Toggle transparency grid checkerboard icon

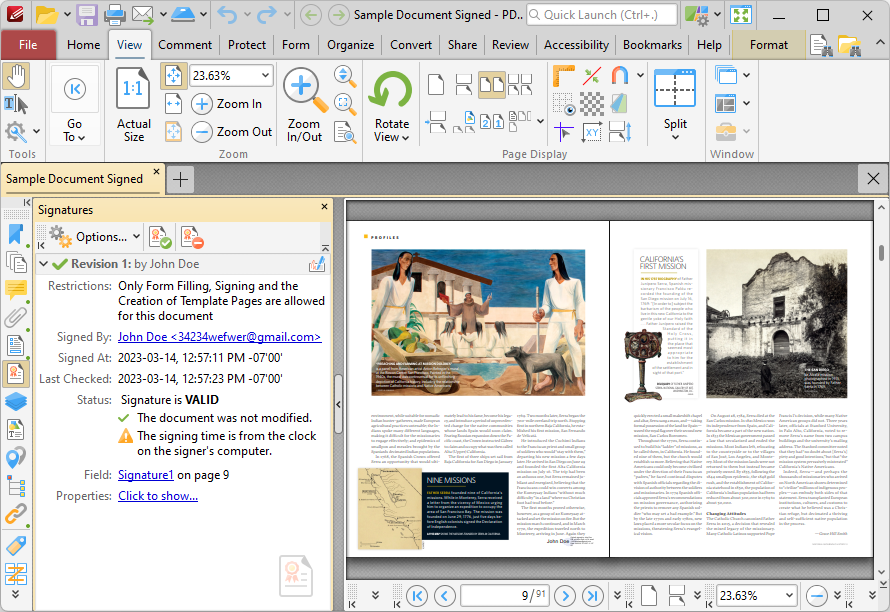click(x=592, y=104)
